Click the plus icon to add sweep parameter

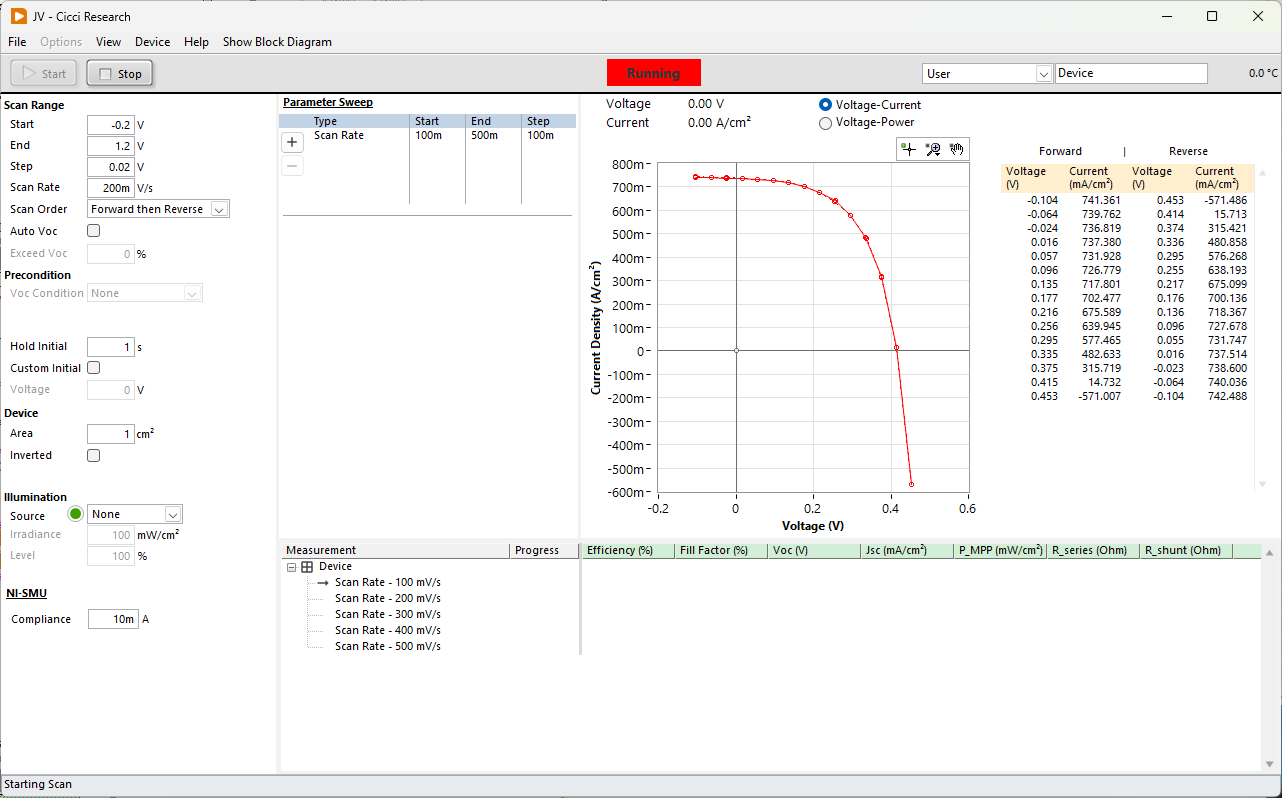(x=292, y=143)
